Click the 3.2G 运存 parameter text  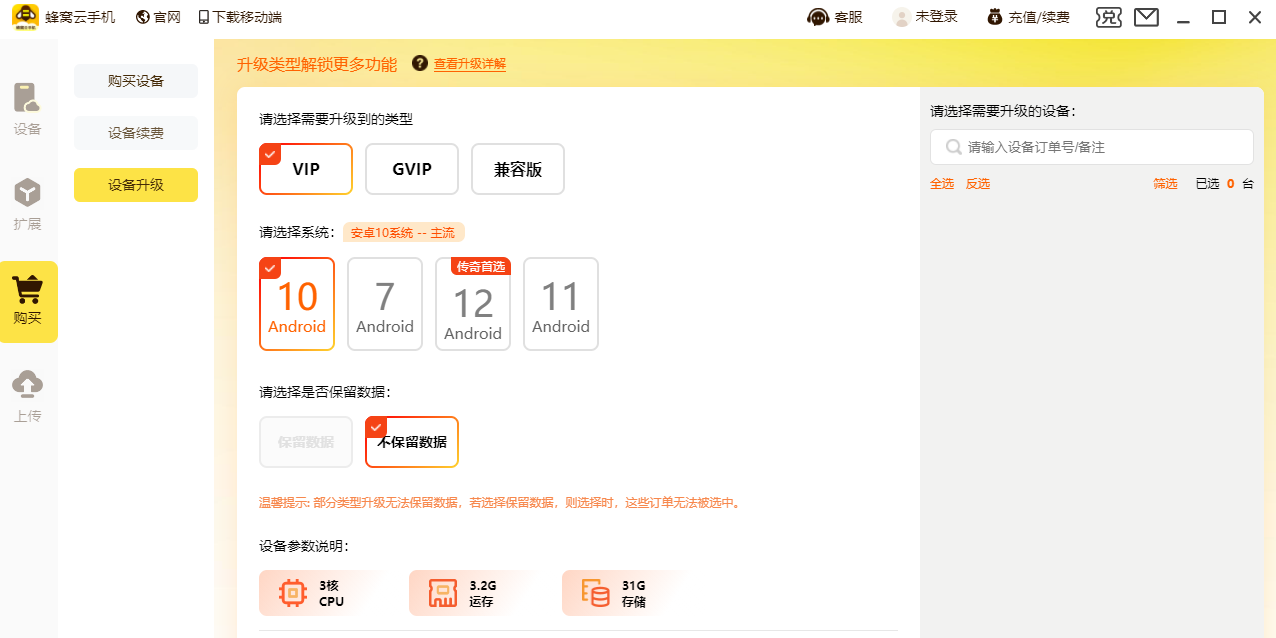[x=483, y=593]
